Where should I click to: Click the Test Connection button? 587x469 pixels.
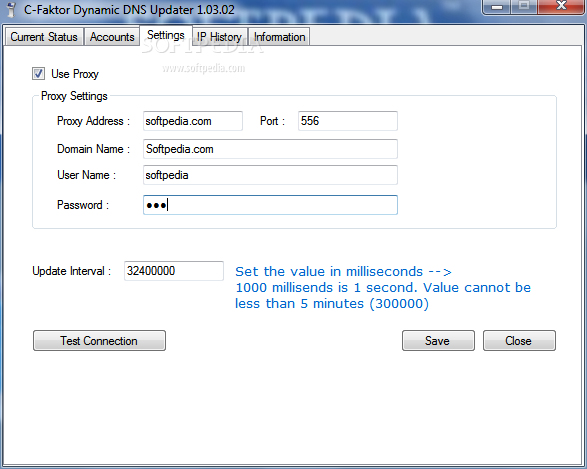click(99, 341)
